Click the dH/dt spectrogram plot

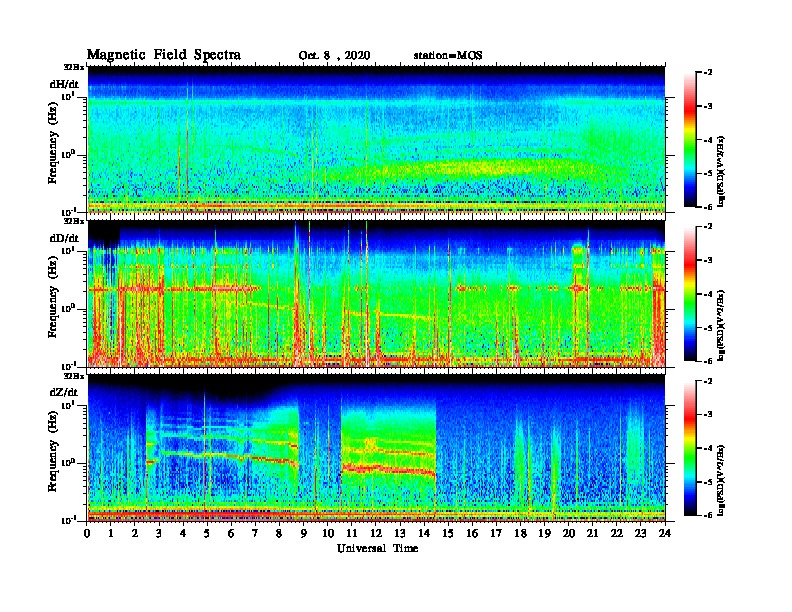[x=376, y=139]
